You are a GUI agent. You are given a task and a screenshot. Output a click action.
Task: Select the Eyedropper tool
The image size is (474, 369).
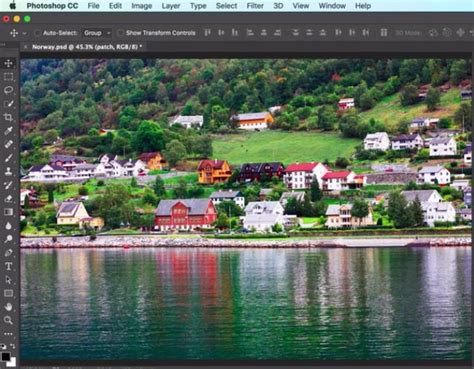coord(8,131)
